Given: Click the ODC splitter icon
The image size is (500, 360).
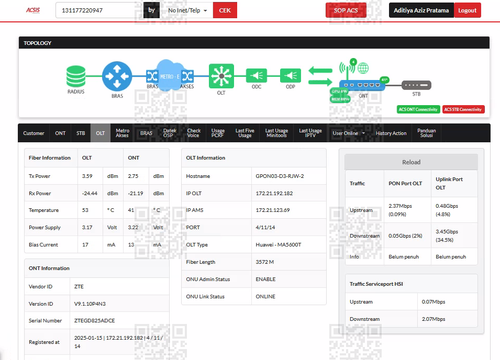Looking at the screenshot, I should (x=256, y=76).
